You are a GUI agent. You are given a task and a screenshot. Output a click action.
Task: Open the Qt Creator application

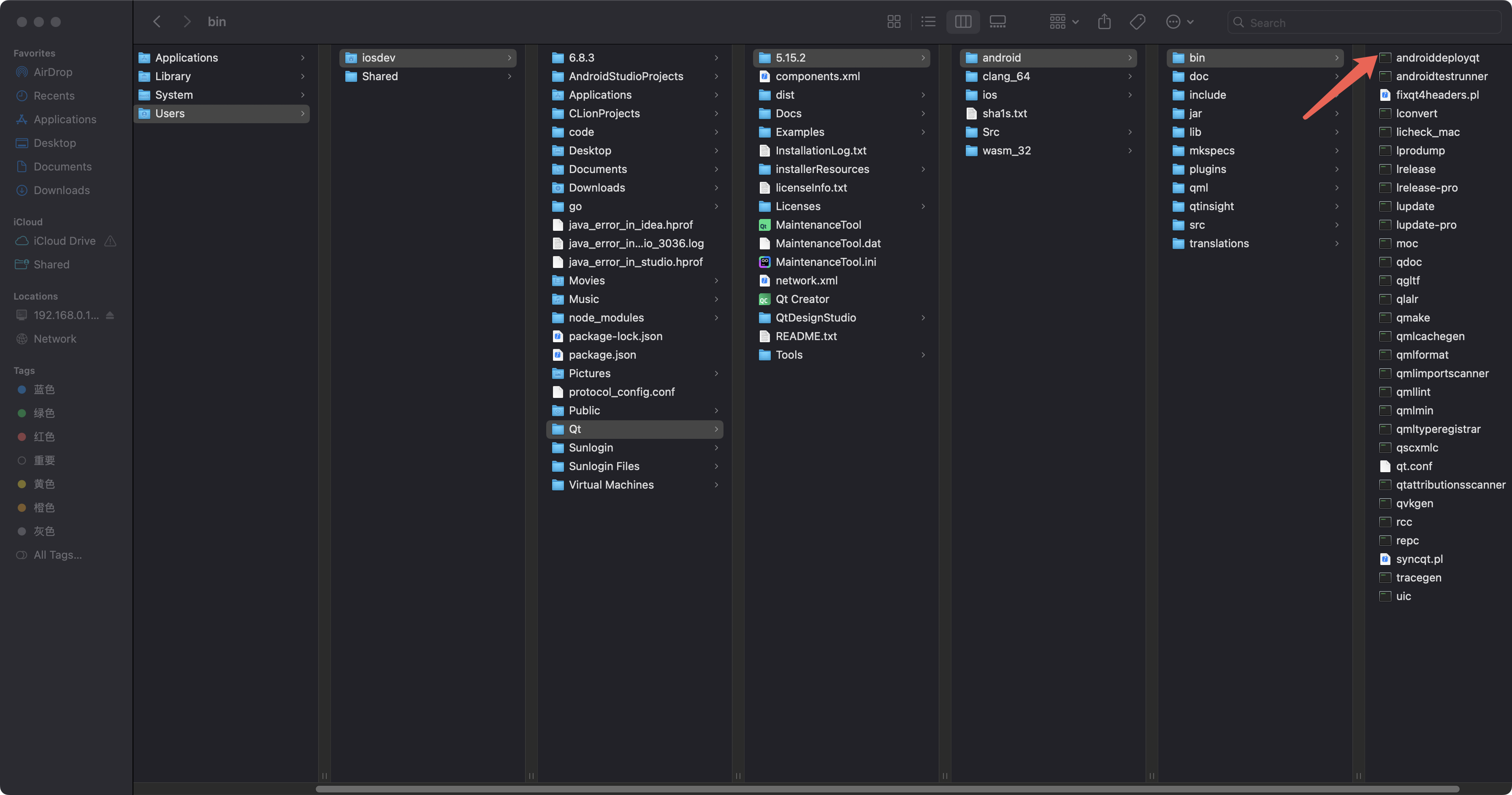point(802,299)
